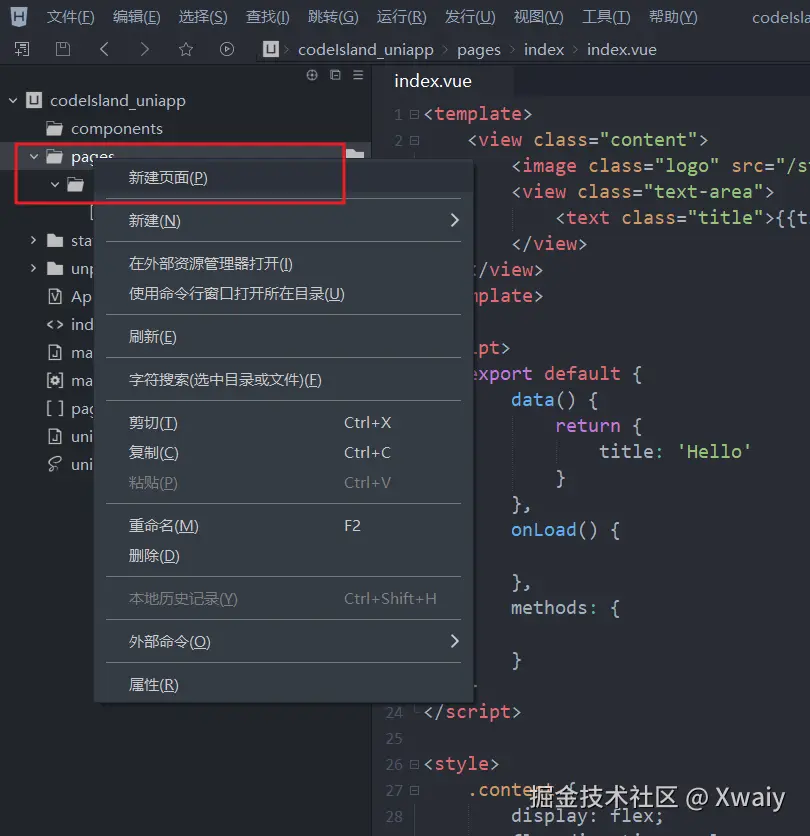Click the HBuilderX logo icon
The width and height of the screenshot is (810, 836).
coord(19,17)
